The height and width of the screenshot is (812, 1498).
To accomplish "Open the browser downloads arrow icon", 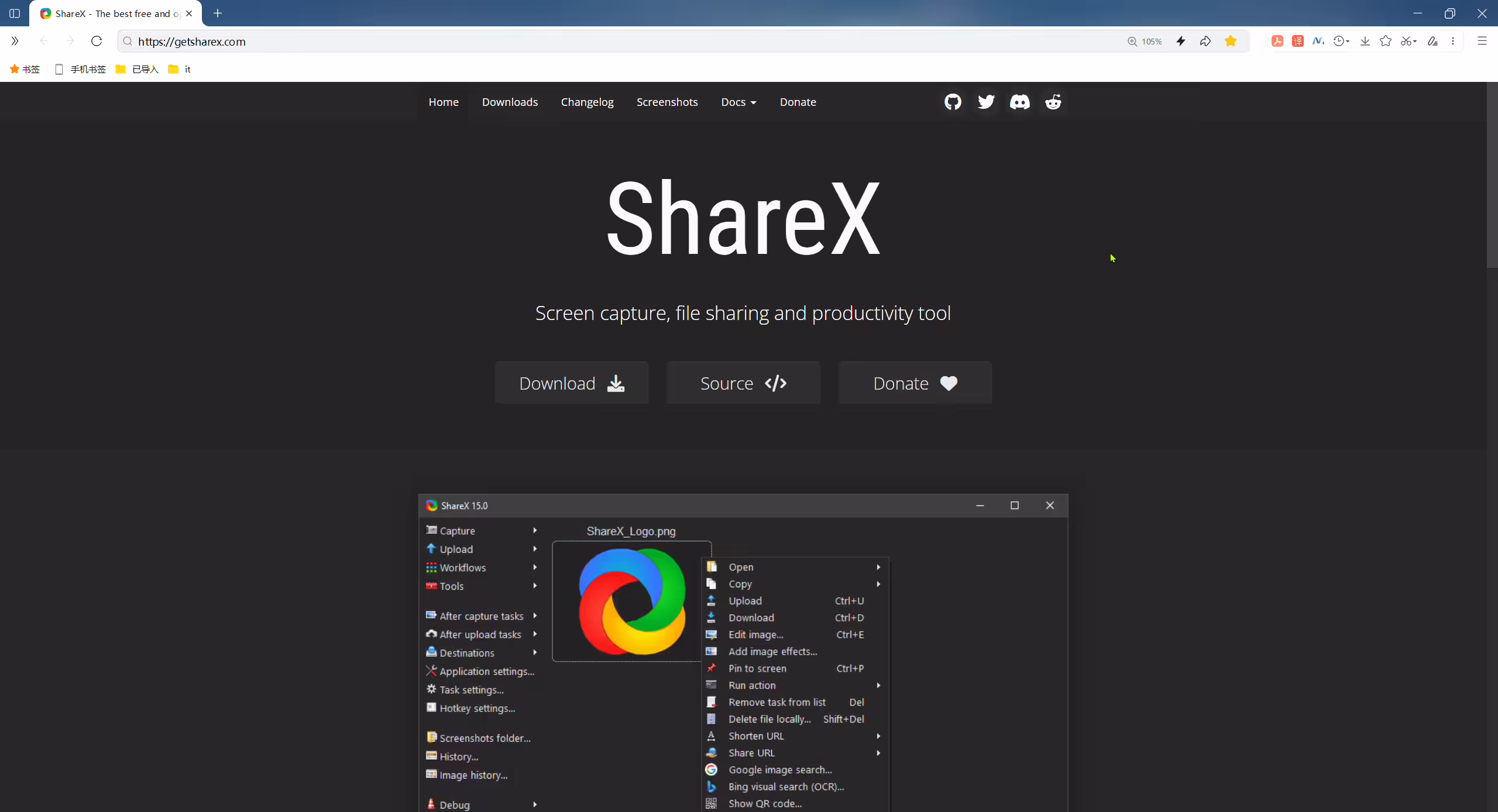I will point(1365,41).
